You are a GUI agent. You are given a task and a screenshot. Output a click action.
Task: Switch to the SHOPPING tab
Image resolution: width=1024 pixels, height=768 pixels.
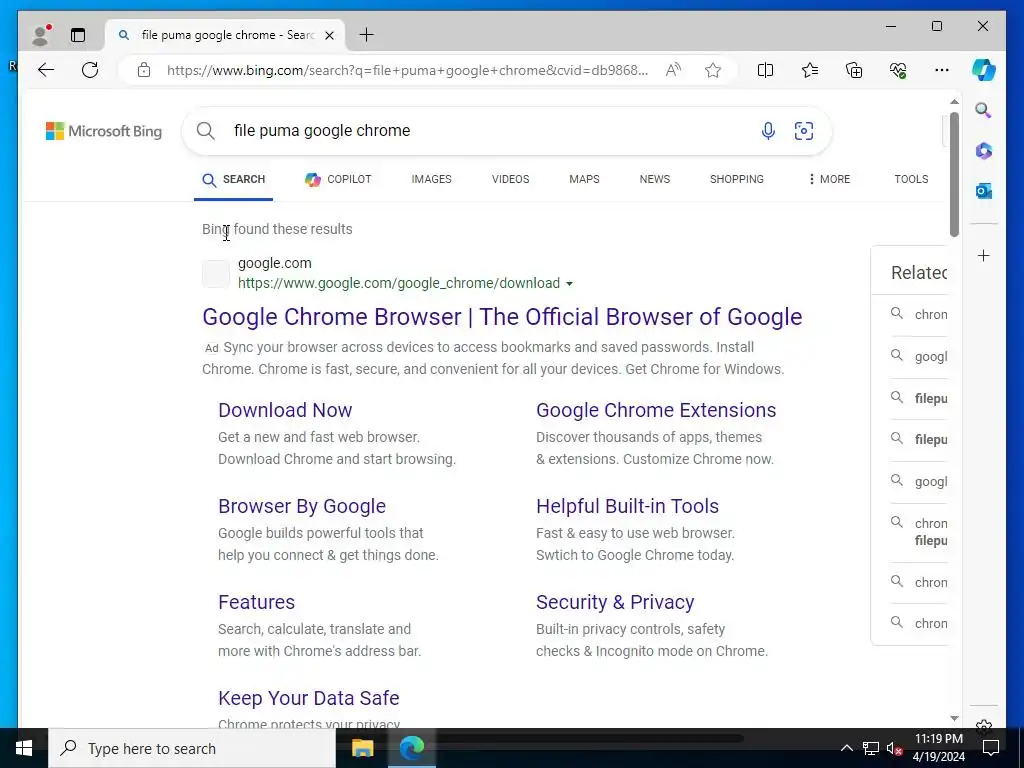[737, 180]
